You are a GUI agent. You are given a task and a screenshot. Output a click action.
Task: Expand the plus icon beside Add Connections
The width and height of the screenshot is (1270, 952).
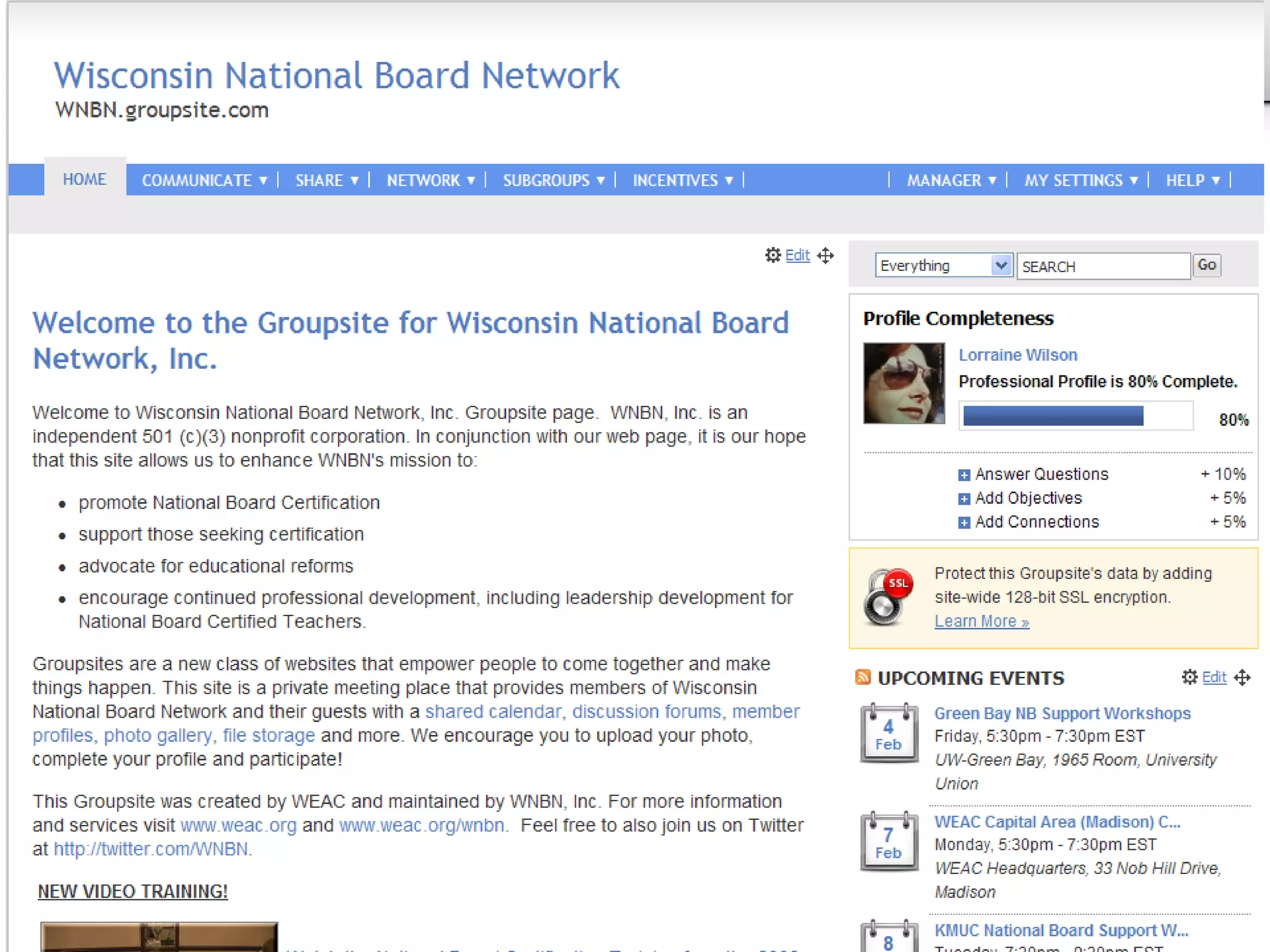coord(964,522)
